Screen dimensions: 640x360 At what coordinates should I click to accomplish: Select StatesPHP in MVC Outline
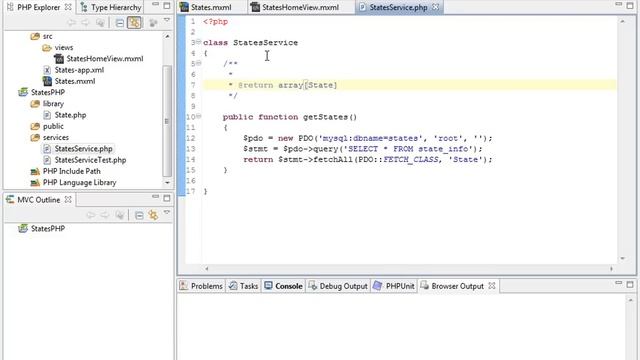point(48,229)
